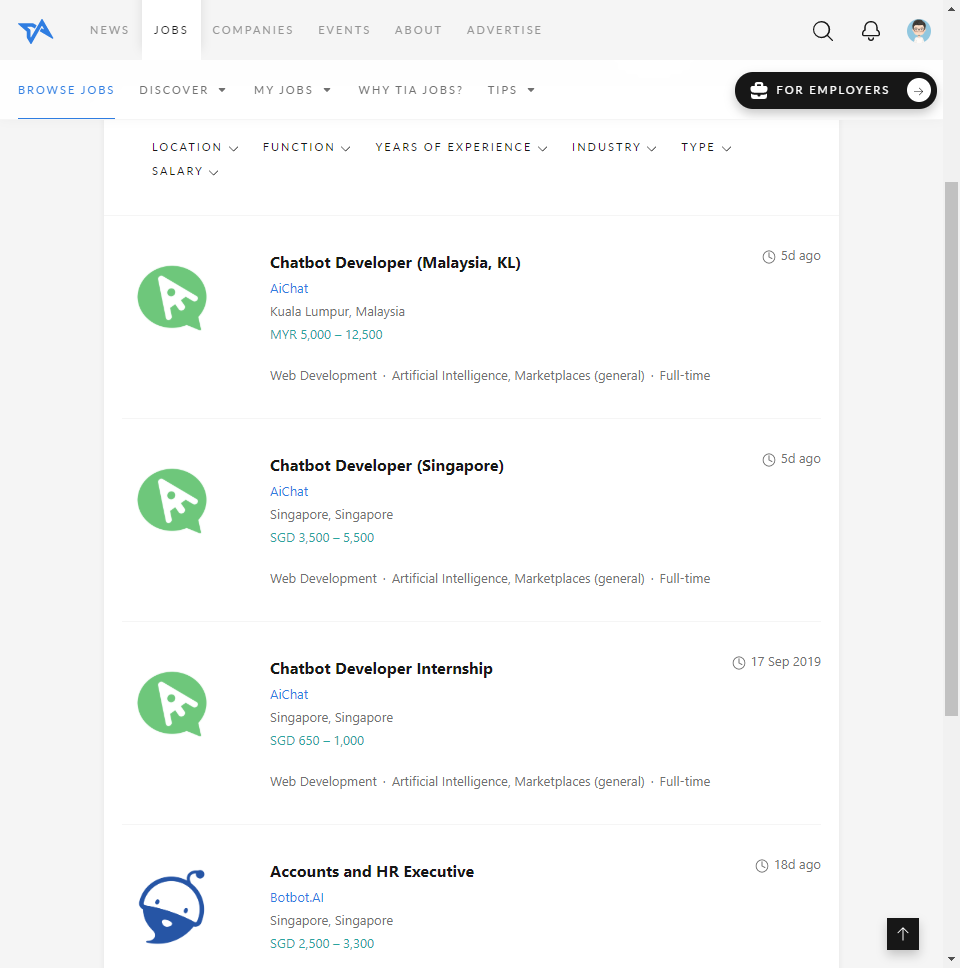Click the vertical page scrollbar thumb

click(x=951, y=449)
